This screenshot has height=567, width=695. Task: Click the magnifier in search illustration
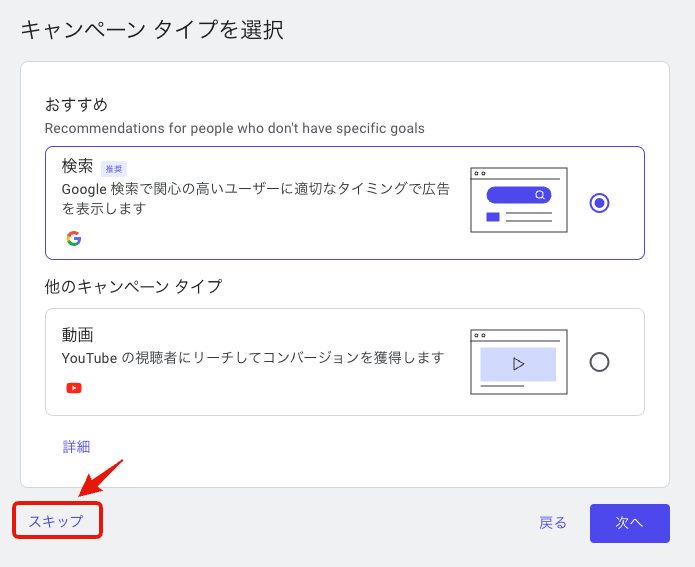pyautogui.click(x=540, y=195)
